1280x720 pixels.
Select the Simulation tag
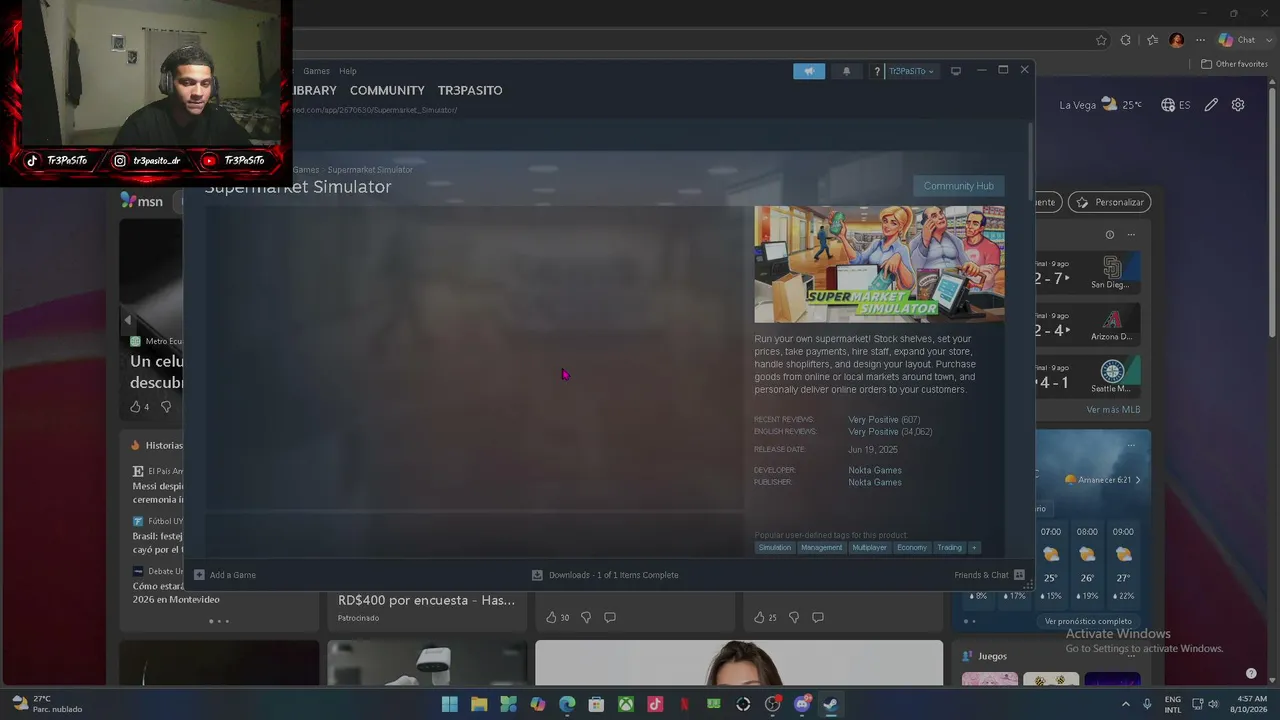(774, 548)
